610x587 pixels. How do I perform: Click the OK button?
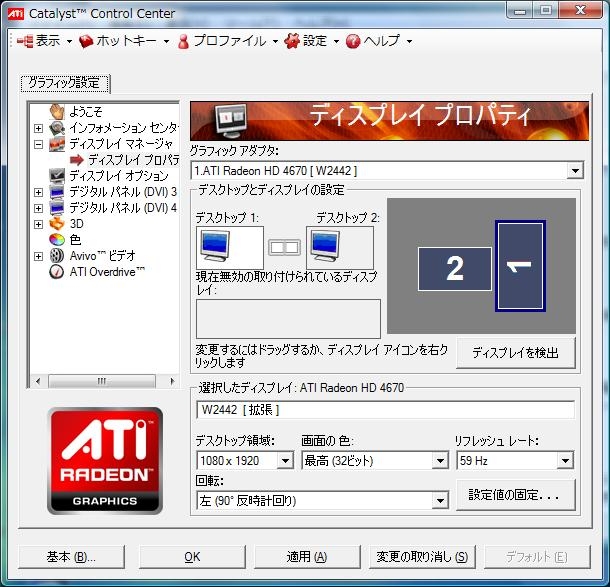[192, 557]
